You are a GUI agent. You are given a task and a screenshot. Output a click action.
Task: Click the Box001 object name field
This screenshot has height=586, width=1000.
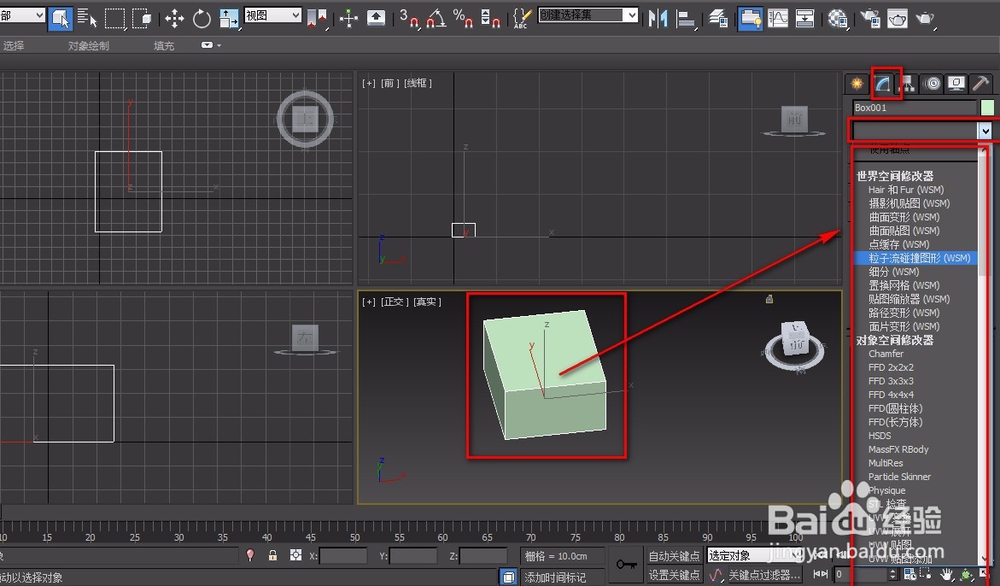pyautogui.click(x=915, y=108)
